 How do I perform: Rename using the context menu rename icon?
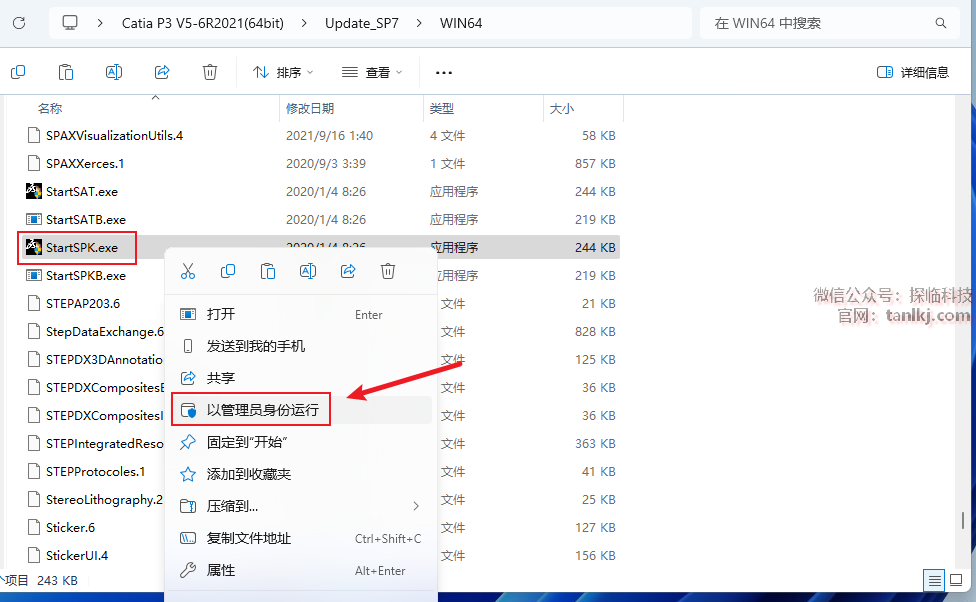point(307,271)
